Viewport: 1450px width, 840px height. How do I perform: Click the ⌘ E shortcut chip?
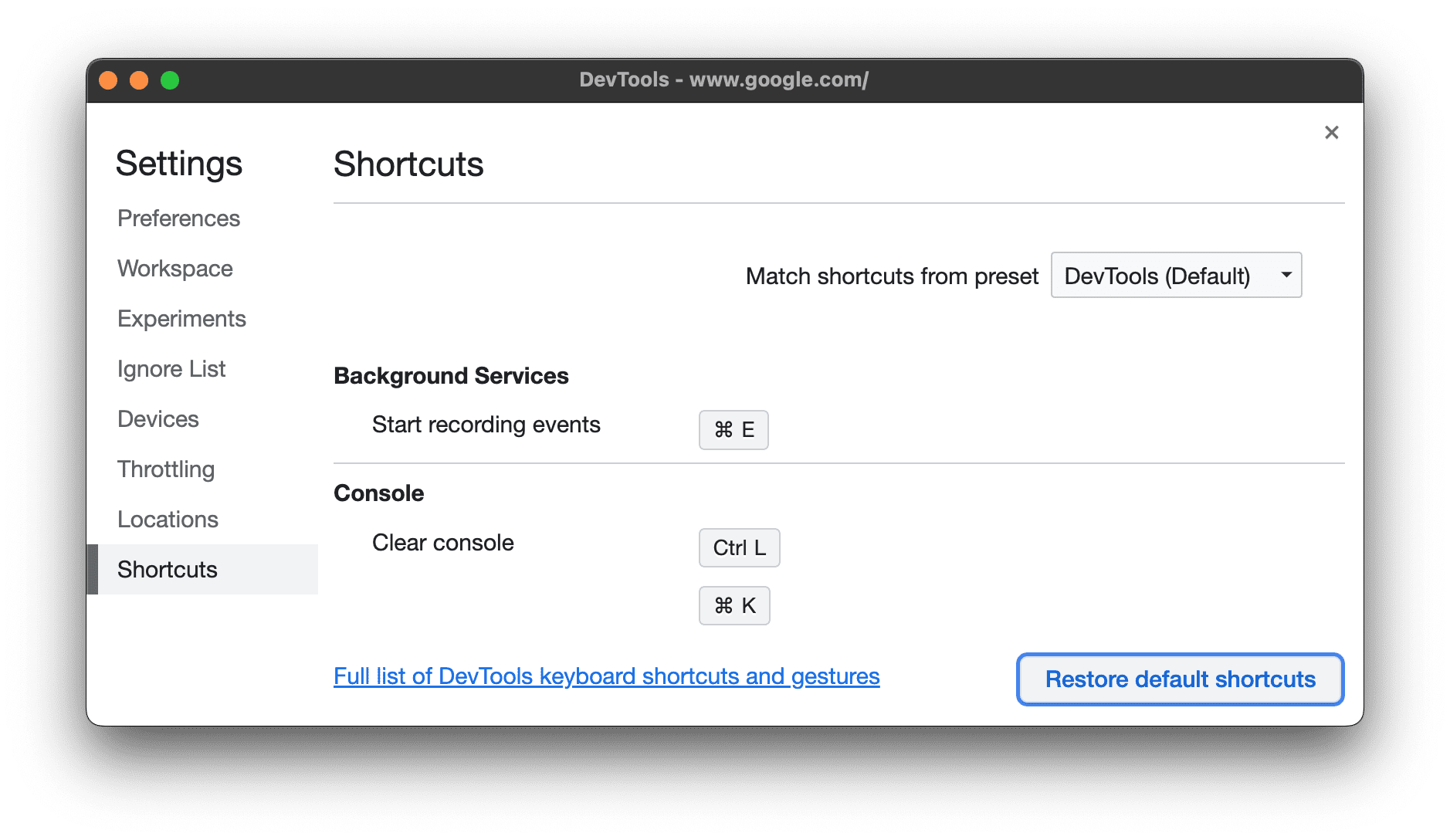[733, 430]
